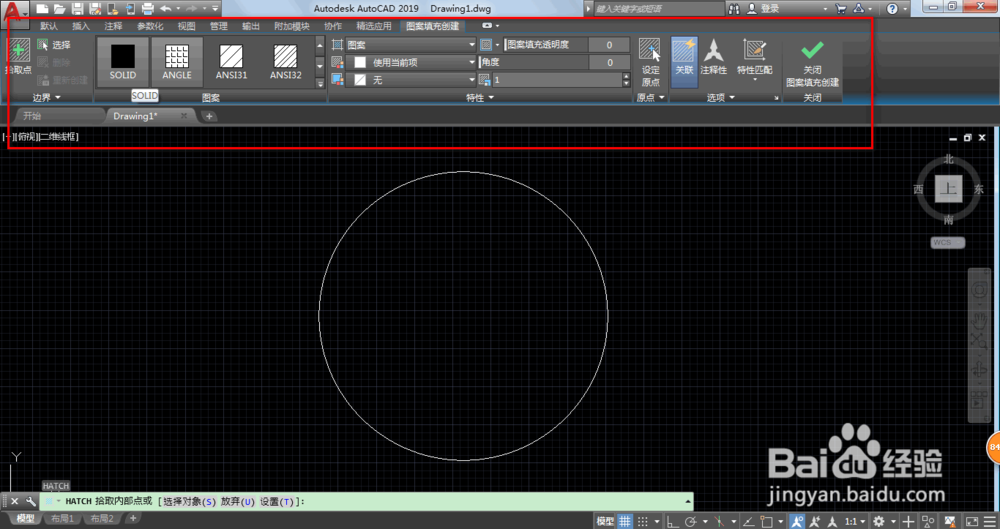The image size is (1000, 529).
Task: Expand the 特性 panel dropdown
Action: [480, 98]
